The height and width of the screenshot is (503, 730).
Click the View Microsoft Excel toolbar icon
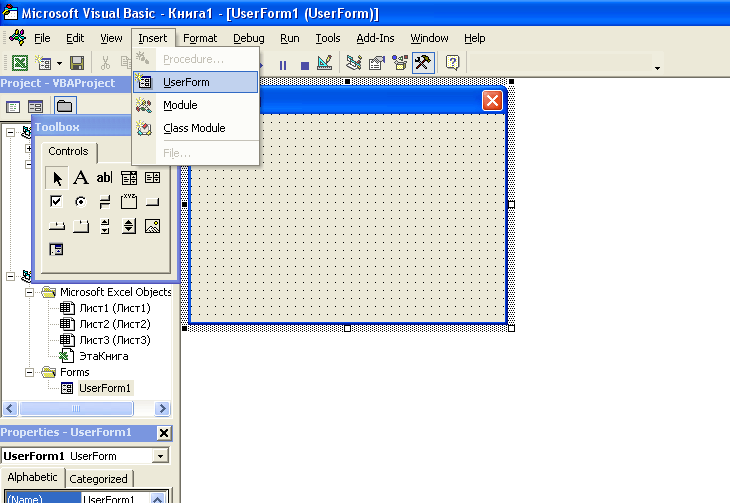pos(20,62)
